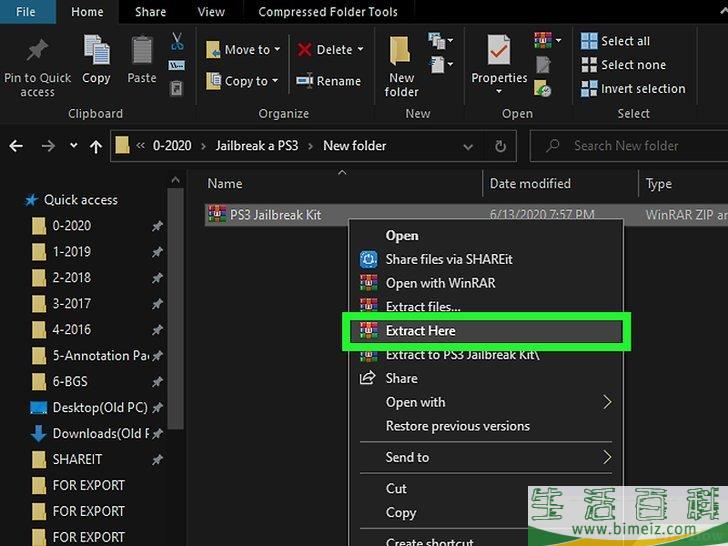The height and width of the screenshot is (546, 728).
Task: Click the Pin to Quick access icon
Action: pos(37,50)
